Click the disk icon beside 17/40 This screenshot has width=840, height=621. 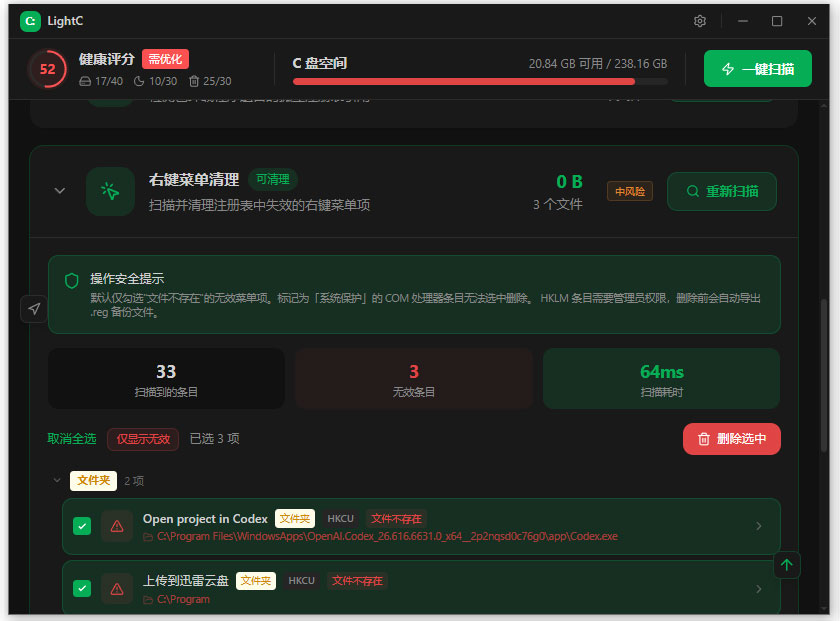[x=85, y=81]
